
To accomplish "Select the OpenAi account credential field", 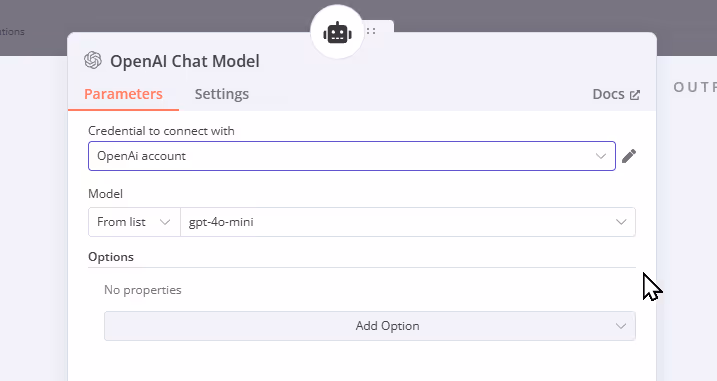I will (x=352, y=156).
